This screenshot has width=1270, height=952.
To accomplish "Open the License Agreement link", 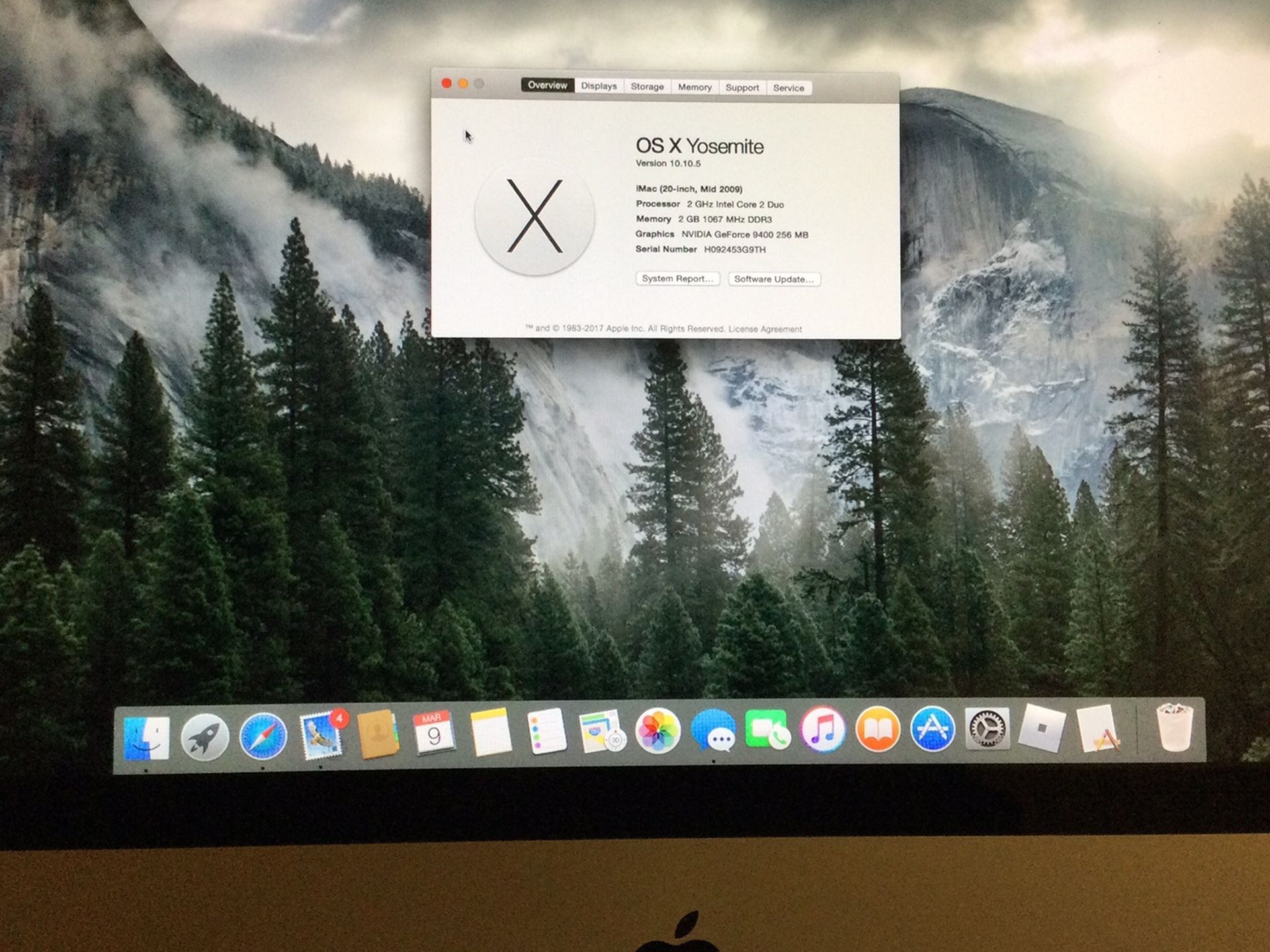I will tap(765, 329).
